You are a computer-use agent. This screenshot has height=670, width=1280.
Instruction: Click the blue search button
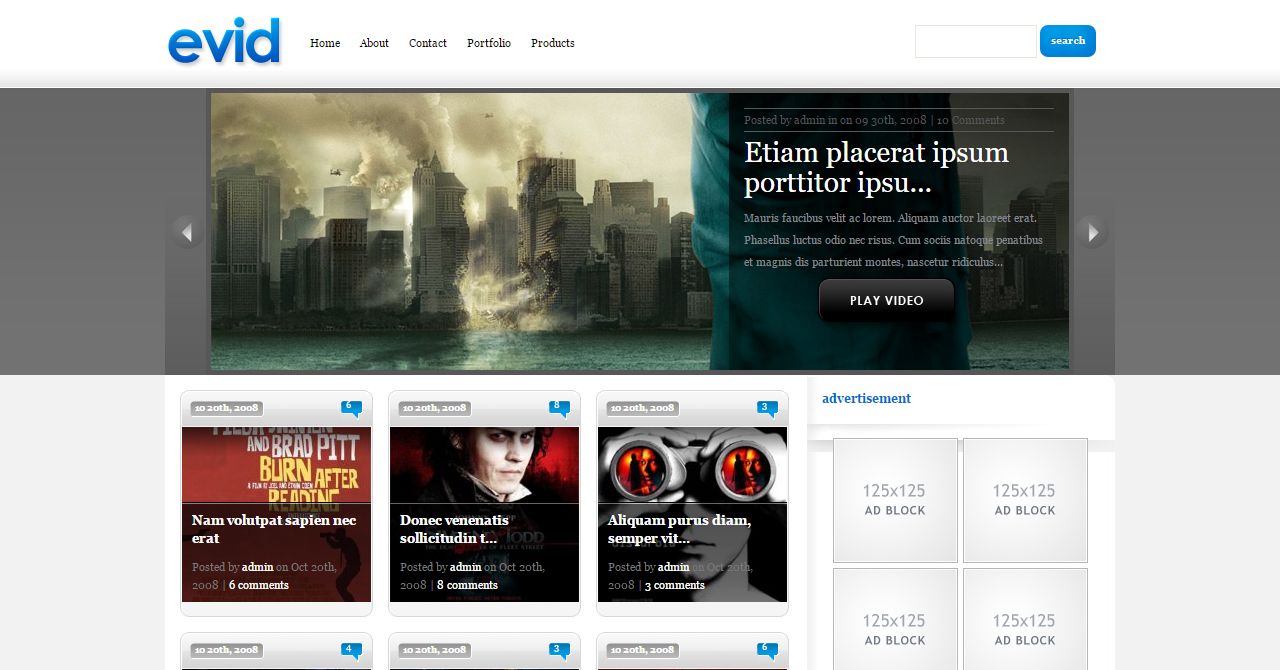click(x=1068, y=41)
